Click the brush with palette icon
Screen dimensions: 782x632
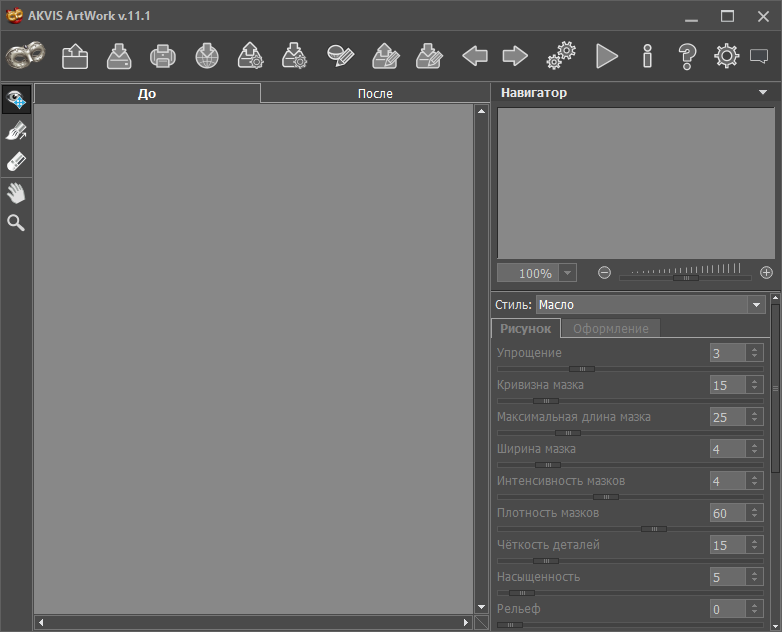(340, 56)
